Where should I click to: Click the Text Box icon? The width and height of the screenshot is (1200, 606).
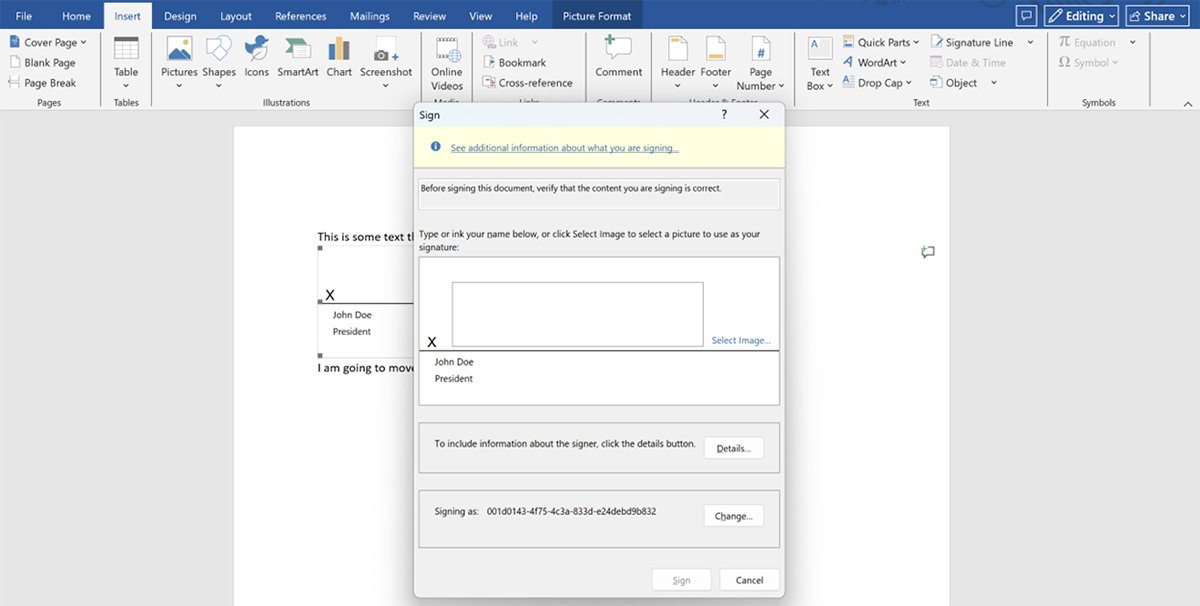pyautogui.click(x=820, y=58)
